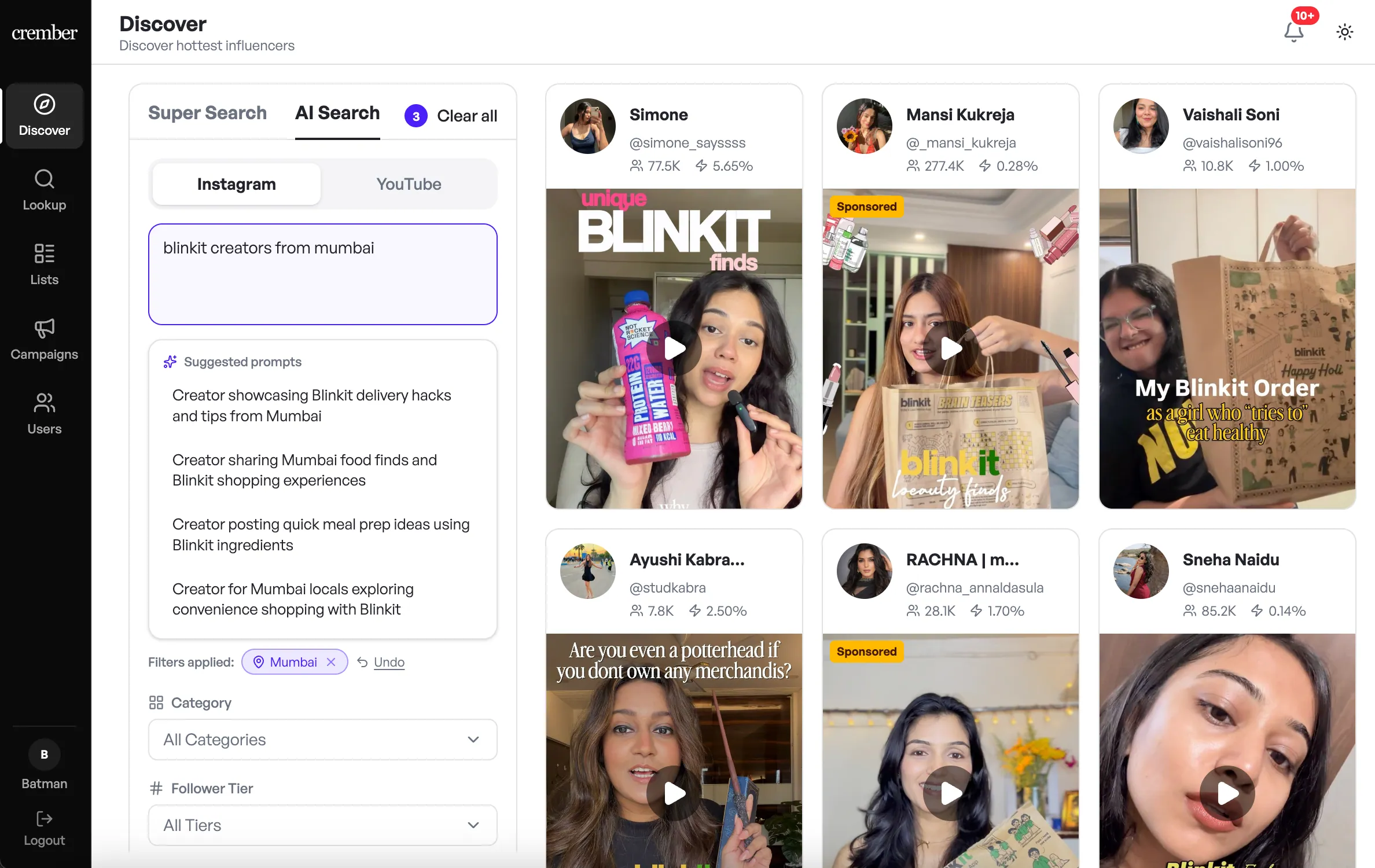Switch platform to Instagram
Screen dimensions: 1375x868
[237, 184]
